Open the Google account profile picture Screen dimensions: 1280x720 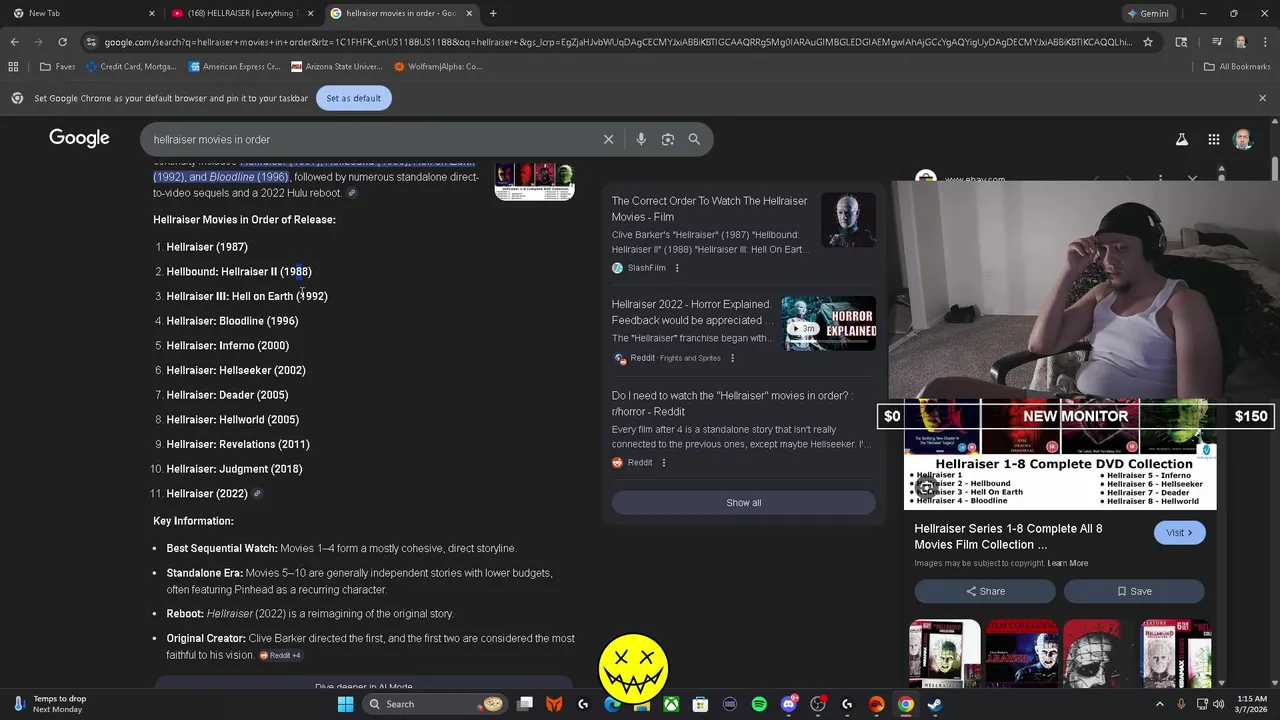coord(1243,140)
